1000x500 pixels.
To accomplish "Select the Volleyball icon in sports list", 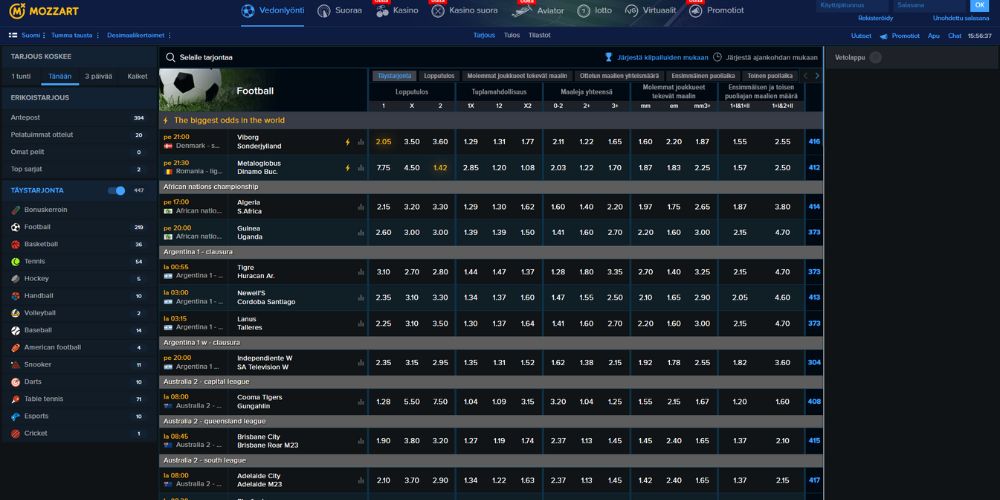I will click(15, 313).
